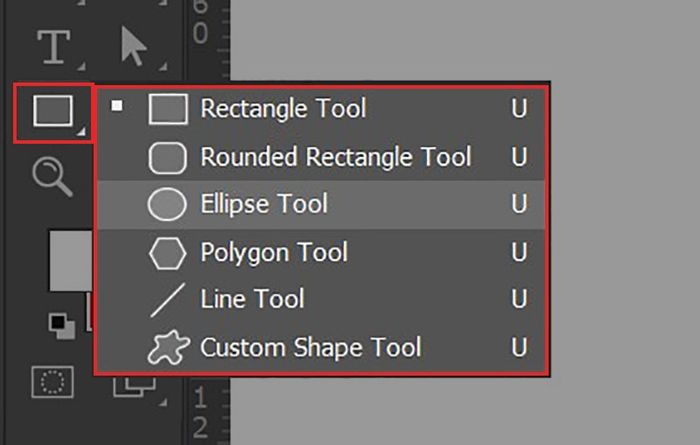
Task: Click the Custom Shape Tool blob icon
Action: (168, 348)
